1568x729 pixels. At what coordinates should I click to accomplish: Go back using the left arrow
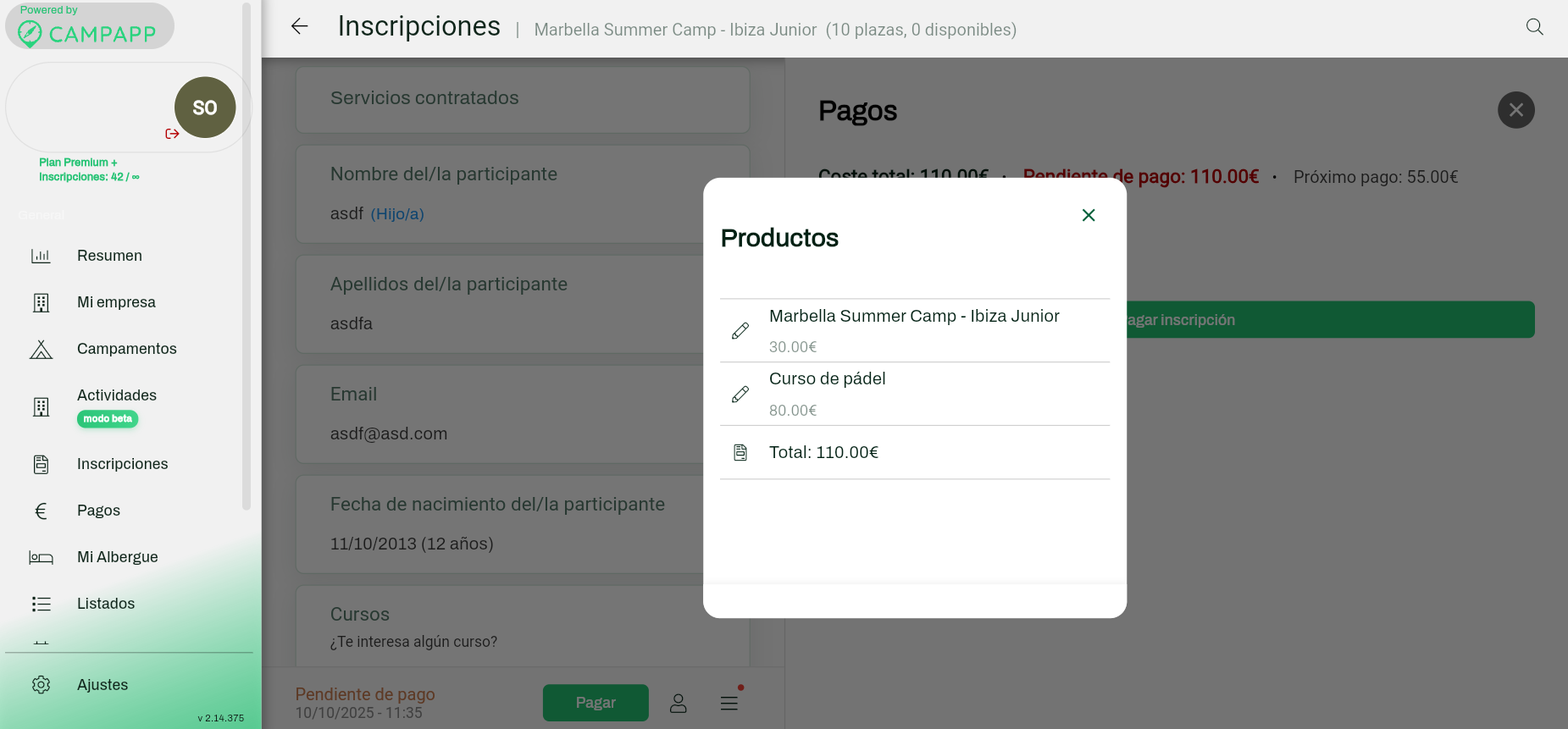(299, 27)
